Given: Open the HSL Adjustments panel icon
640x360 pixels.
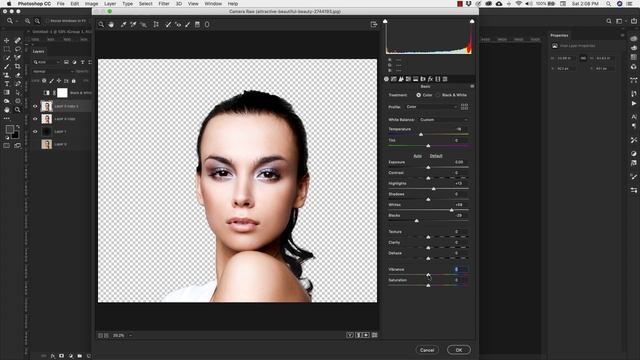Looking at the screenshot, I should pyautogui.click(x=408, y=79).
